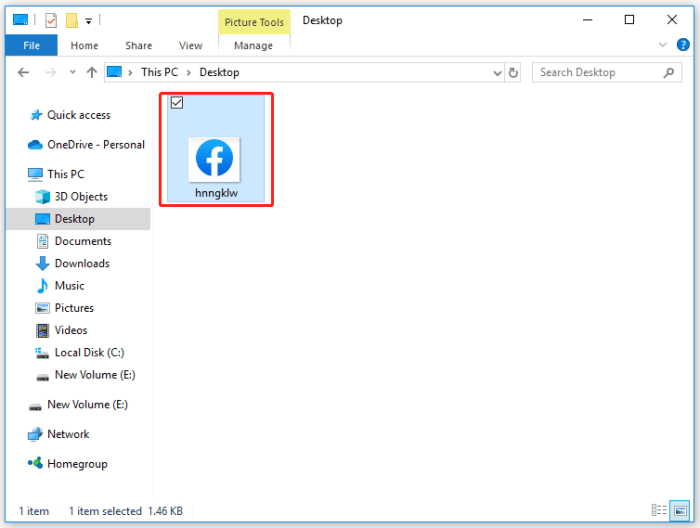Click the Up one level arrow
The height and width of the screenshot is (528, 700).
click(92, 72)
